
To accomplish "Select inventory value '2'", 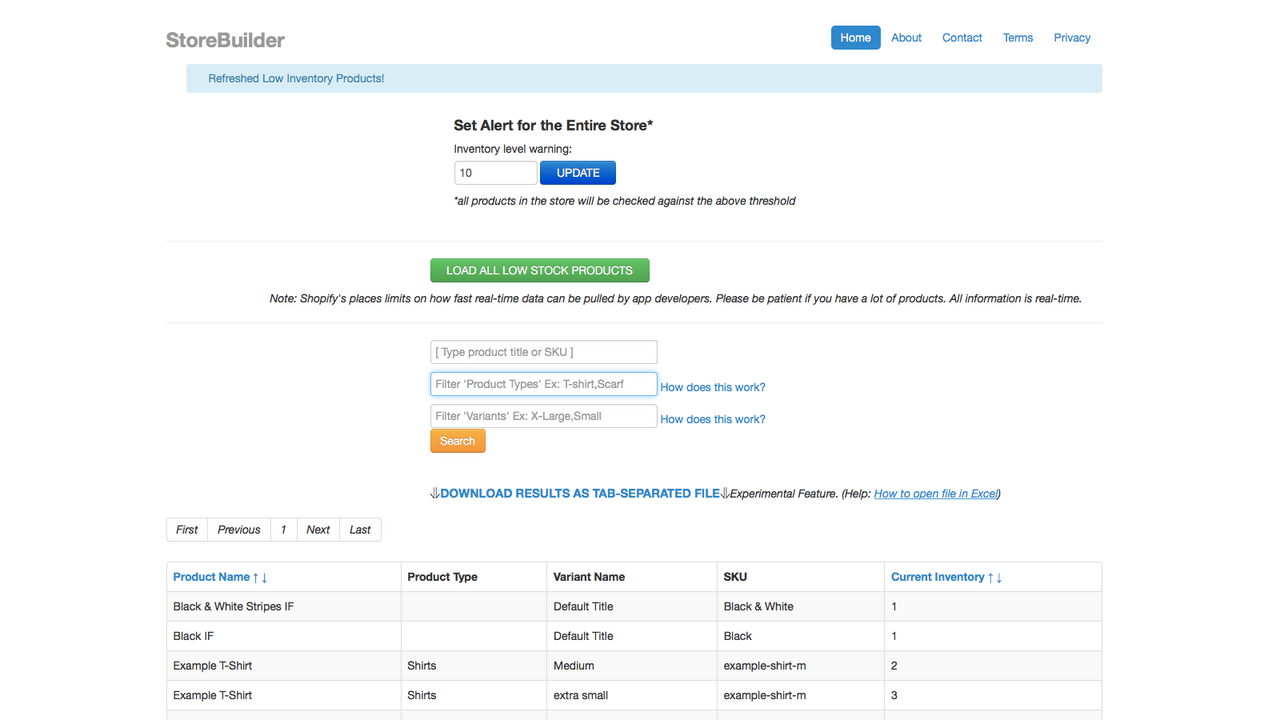I will pyautogui.click(x=894, y=666).
